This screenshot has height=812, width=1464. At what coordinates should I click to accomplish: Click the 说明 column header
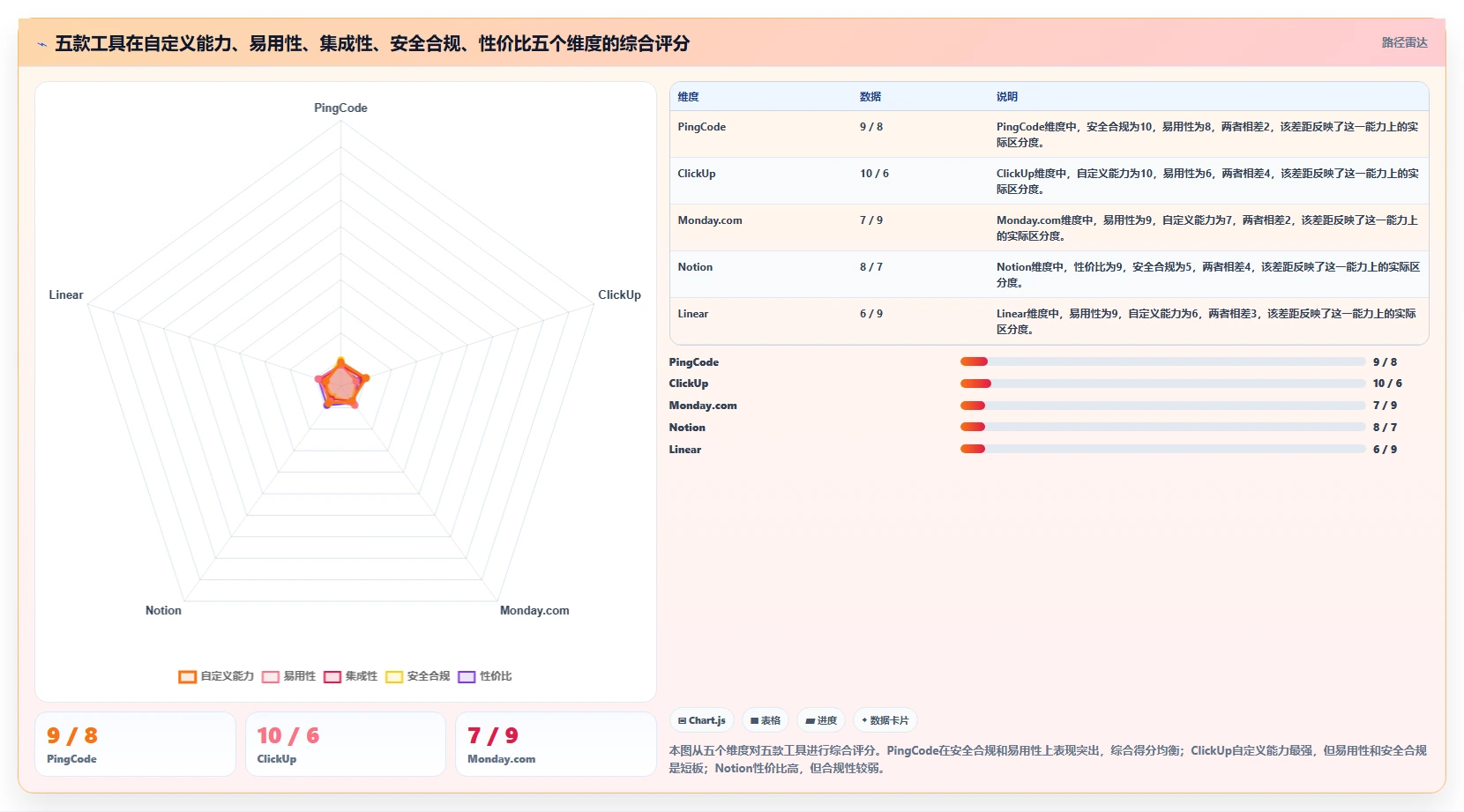pos(1007,97)
